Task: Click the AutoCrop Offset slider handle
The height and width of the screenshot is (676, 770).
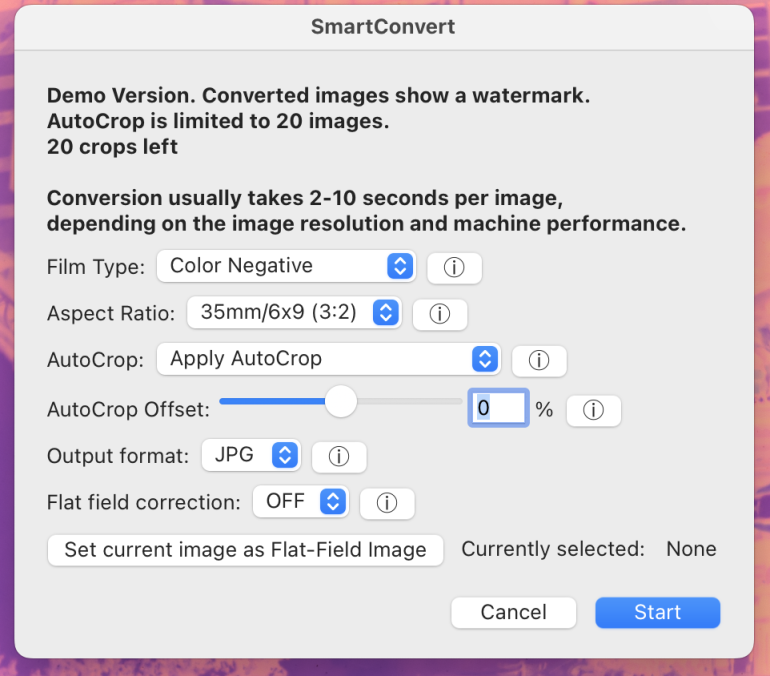Action: click(x=341, y=401)
